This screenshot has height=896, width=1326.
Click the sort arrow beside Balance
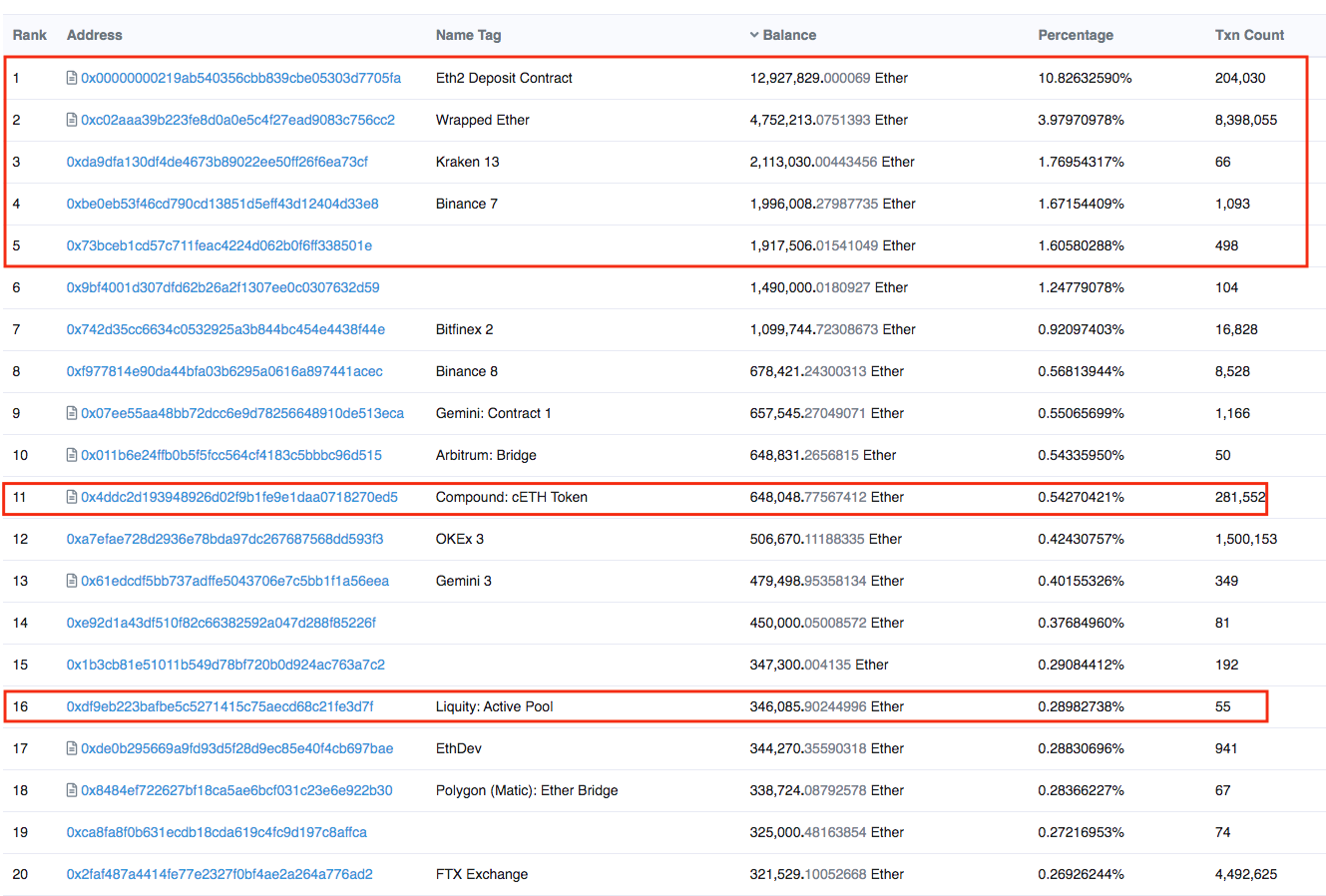click(x=754, y=35)
